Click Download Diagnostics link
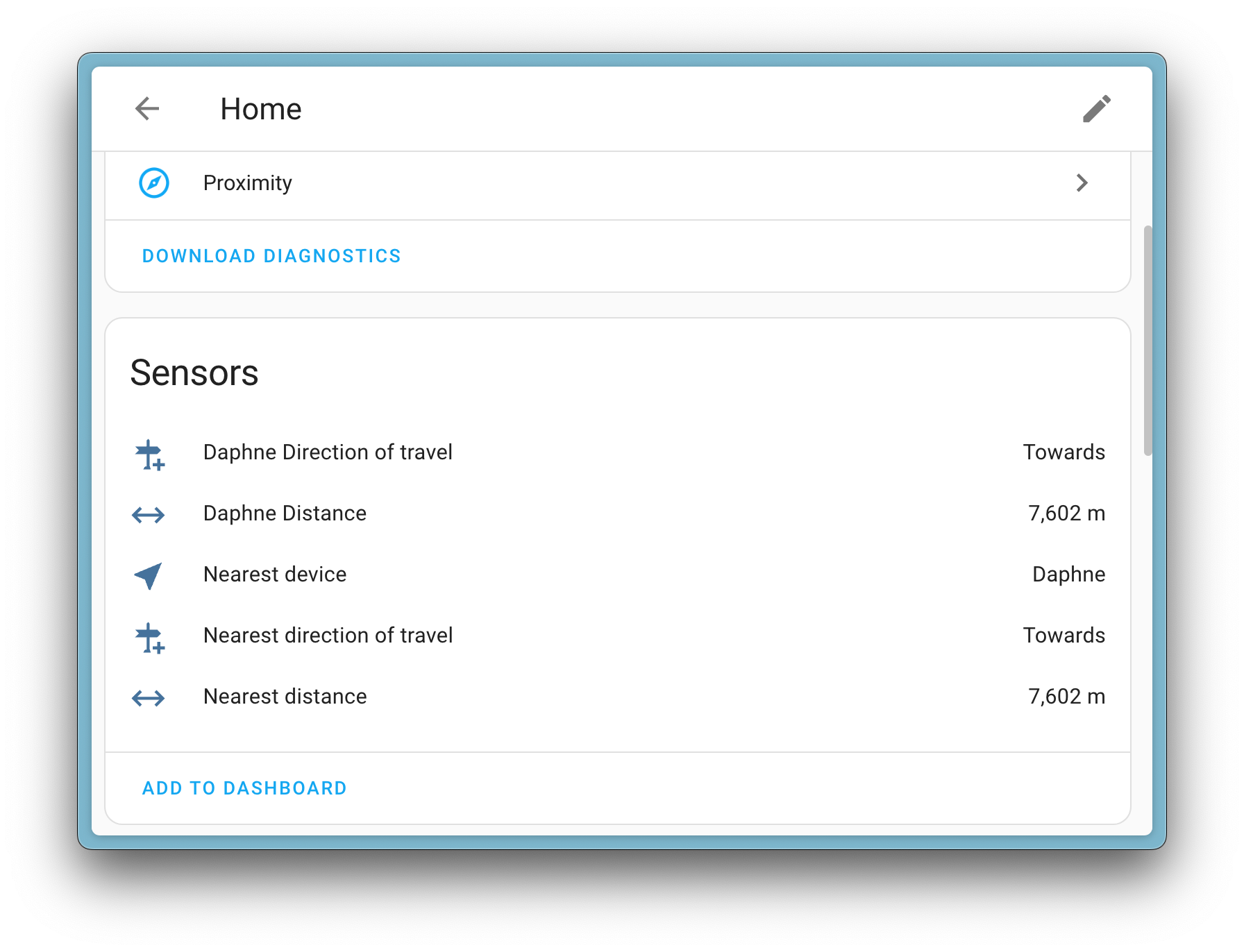1244x952 pixels. click(271, 256)
